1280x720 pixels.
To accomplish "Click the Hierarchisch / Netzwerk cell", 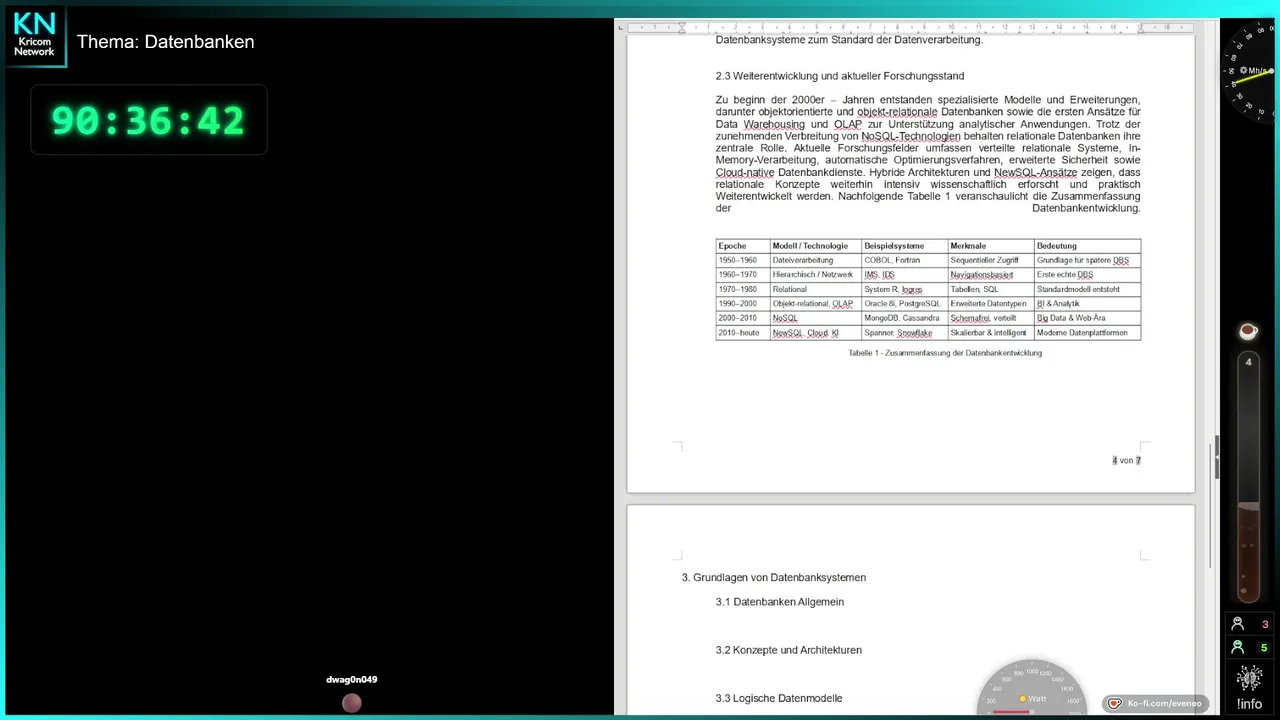I will [816, 275].
